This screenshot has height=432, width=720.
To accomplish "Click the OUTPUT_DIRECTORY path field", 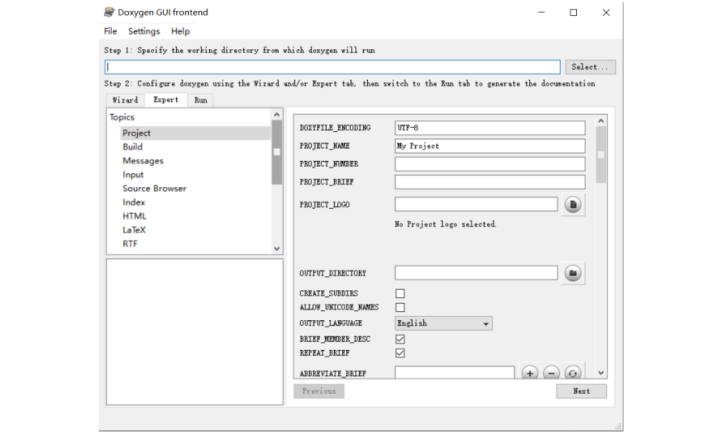I will tap(476, 273).
